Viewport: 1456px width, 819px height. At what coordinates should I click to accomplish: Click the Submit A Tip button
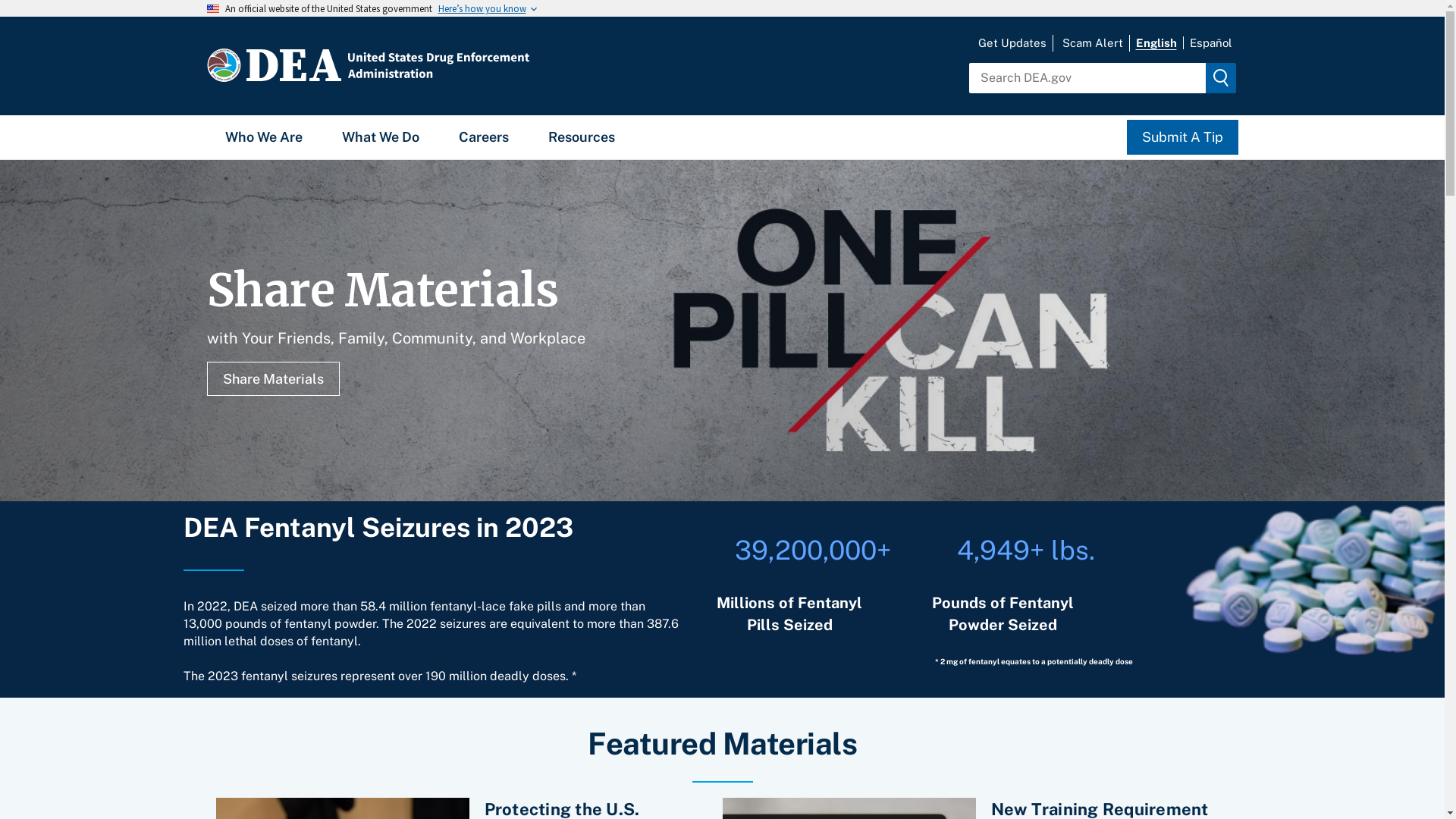tap(1182, 137)
